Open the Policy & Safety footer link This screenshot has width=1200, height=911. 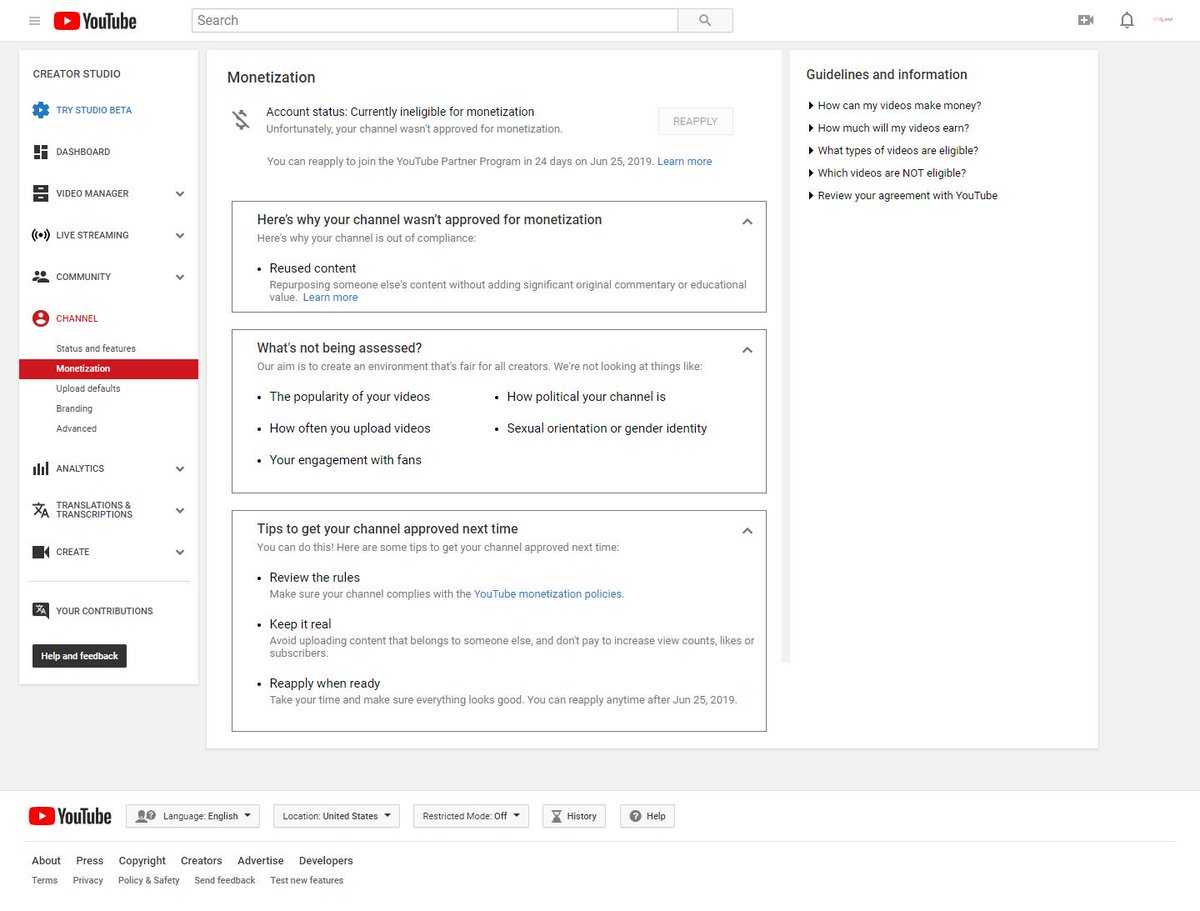(x=149, y=881)
